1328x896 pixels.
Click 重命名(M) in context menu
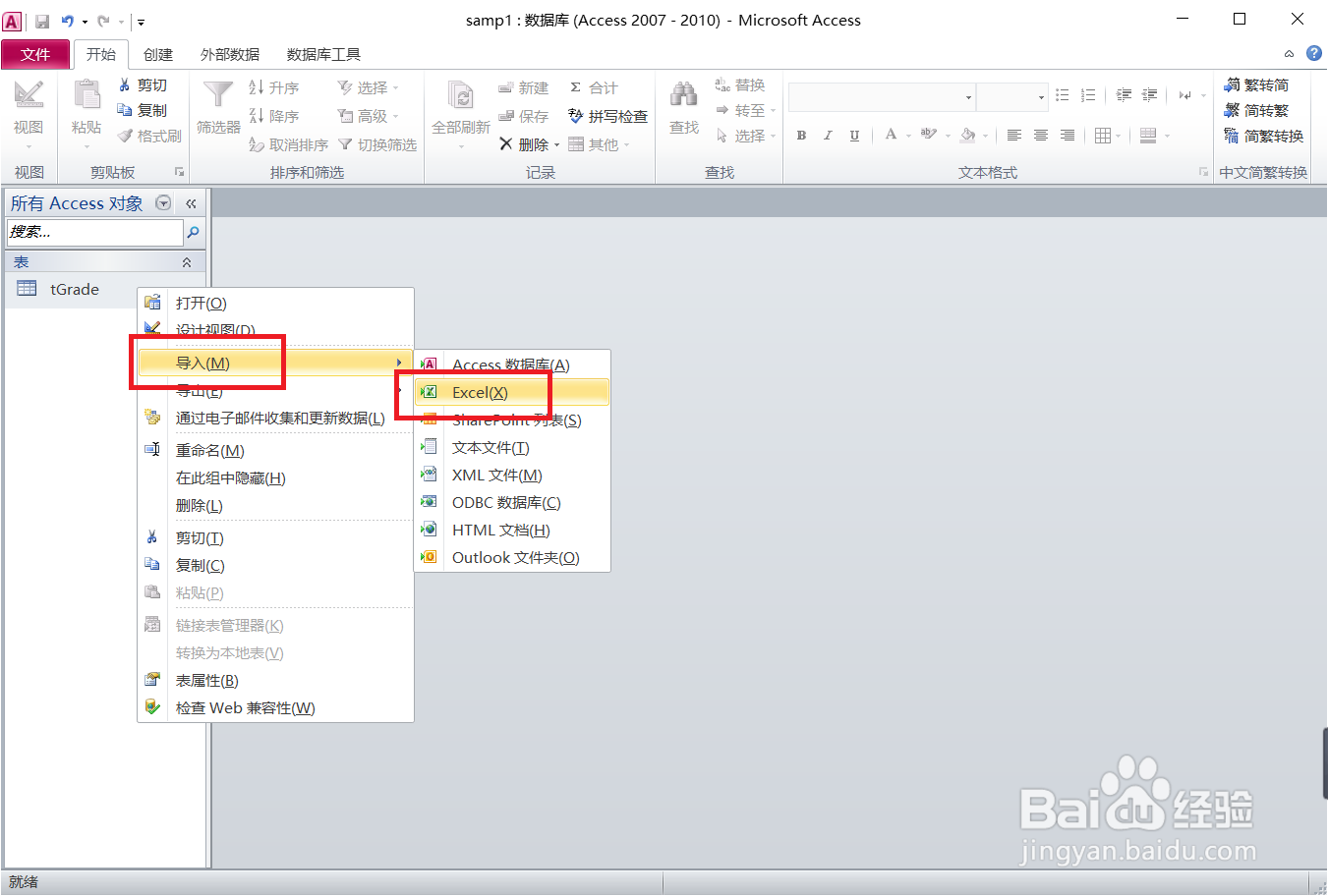pos(275,450)
